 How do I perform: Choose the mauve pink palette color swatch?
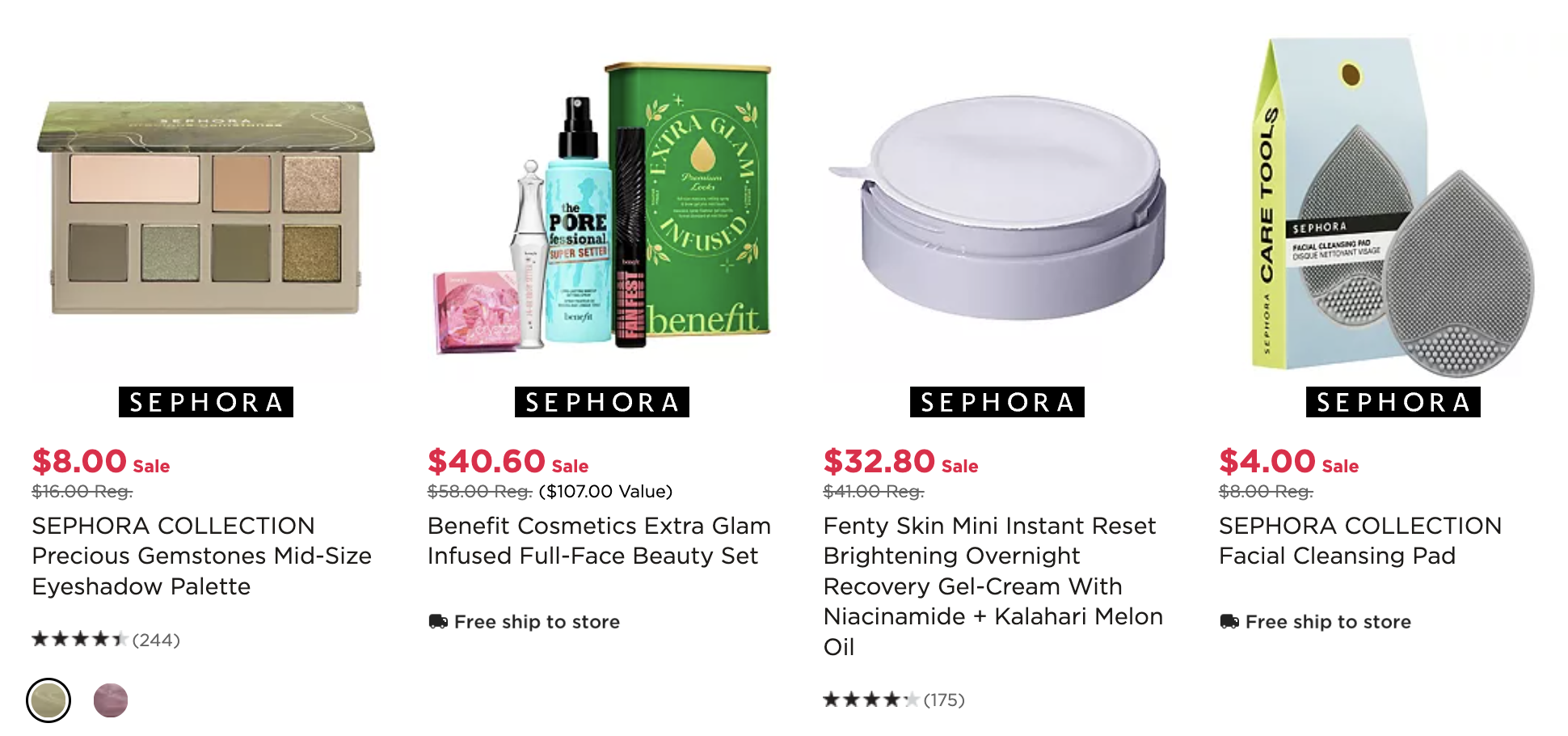[111, 700]
